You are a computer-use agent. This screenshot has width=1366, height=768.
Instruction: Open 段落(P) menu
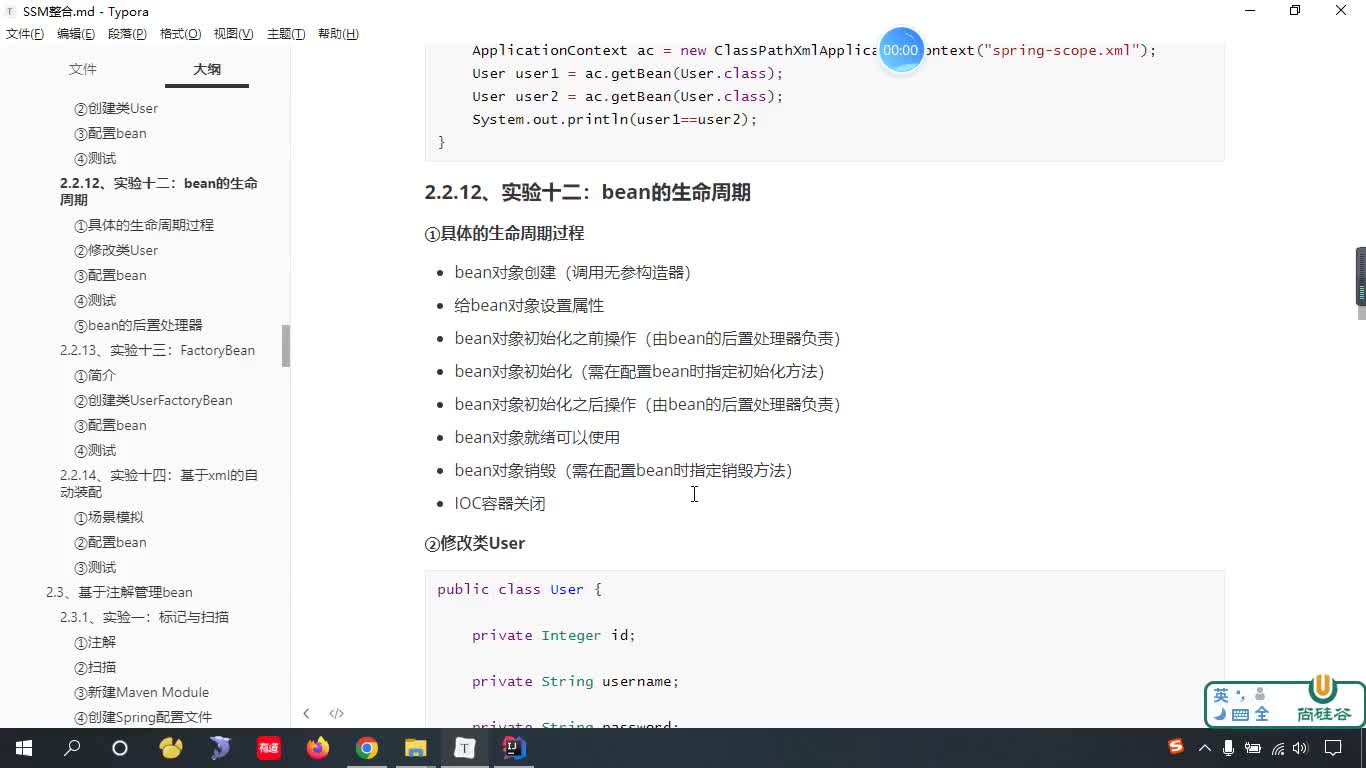[127, 34]
